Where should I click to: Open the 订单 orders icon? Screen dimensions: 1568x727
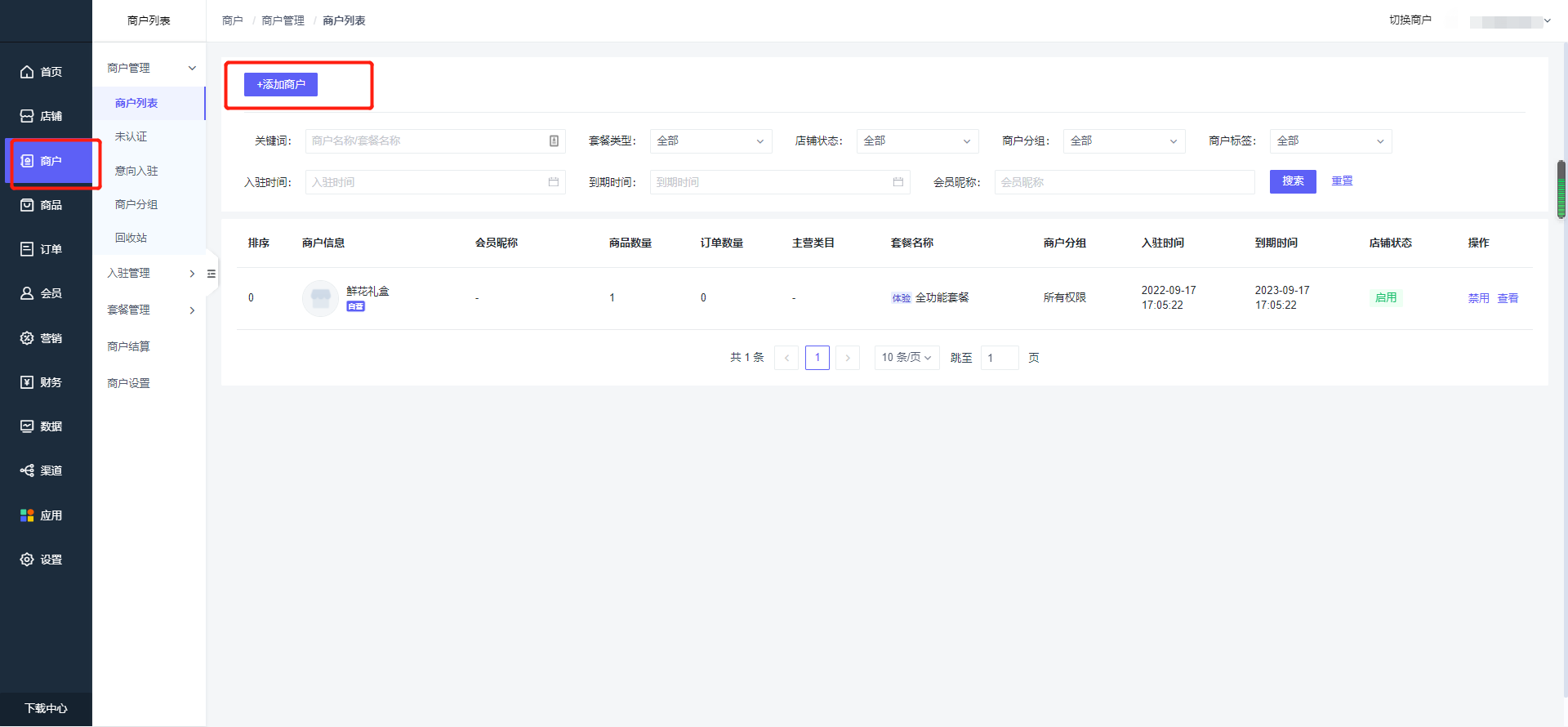(x=27, y=249)
